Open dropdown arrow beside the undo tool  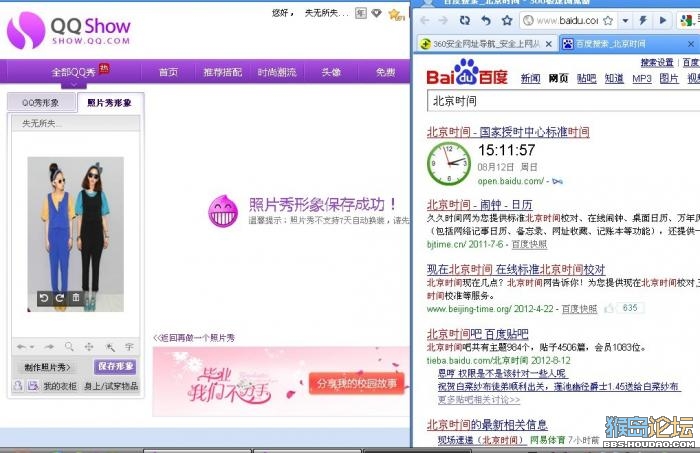(x=32, y=347)
